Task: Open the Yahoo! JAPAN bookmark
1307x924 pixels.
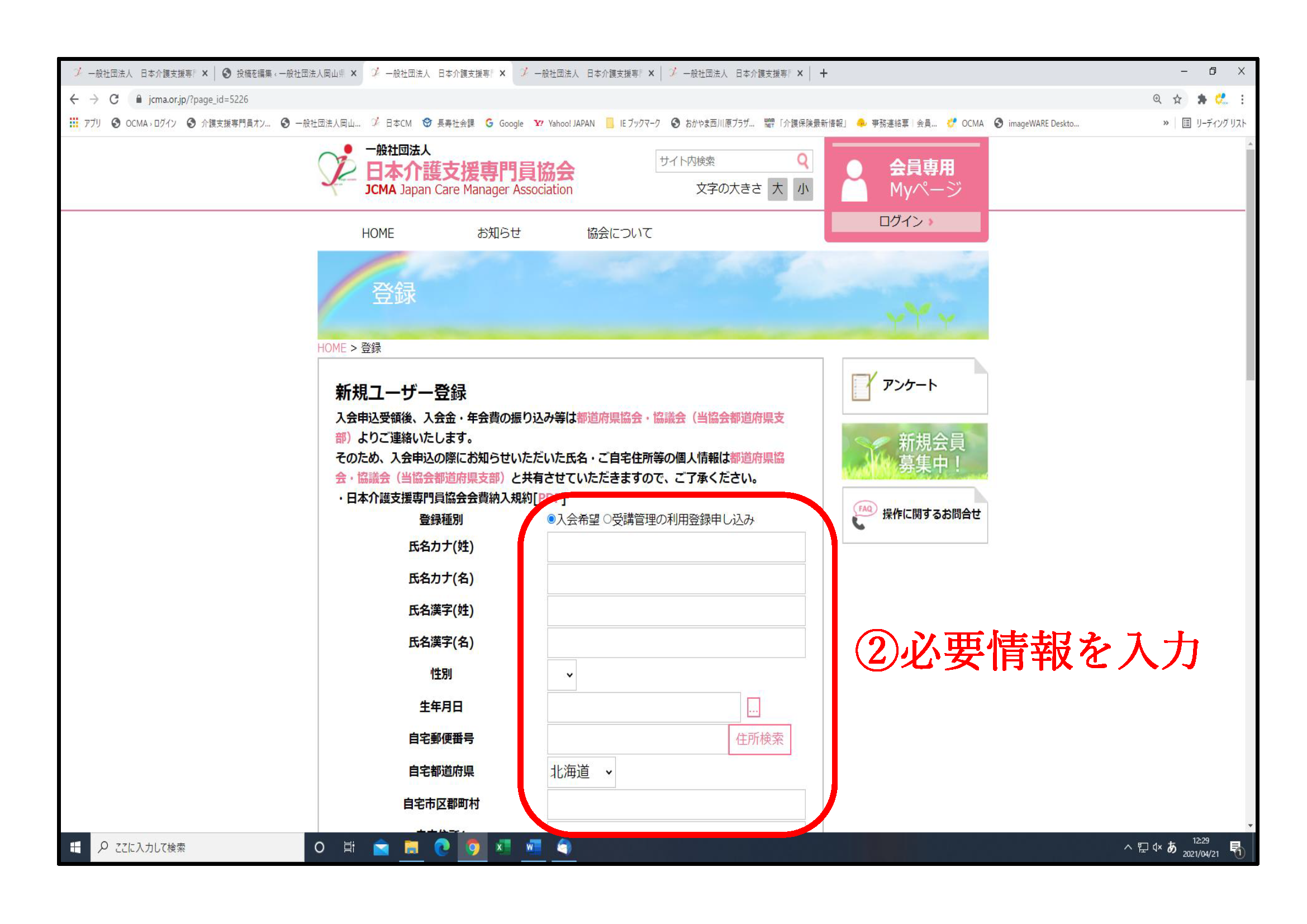Action: point(564,123)
